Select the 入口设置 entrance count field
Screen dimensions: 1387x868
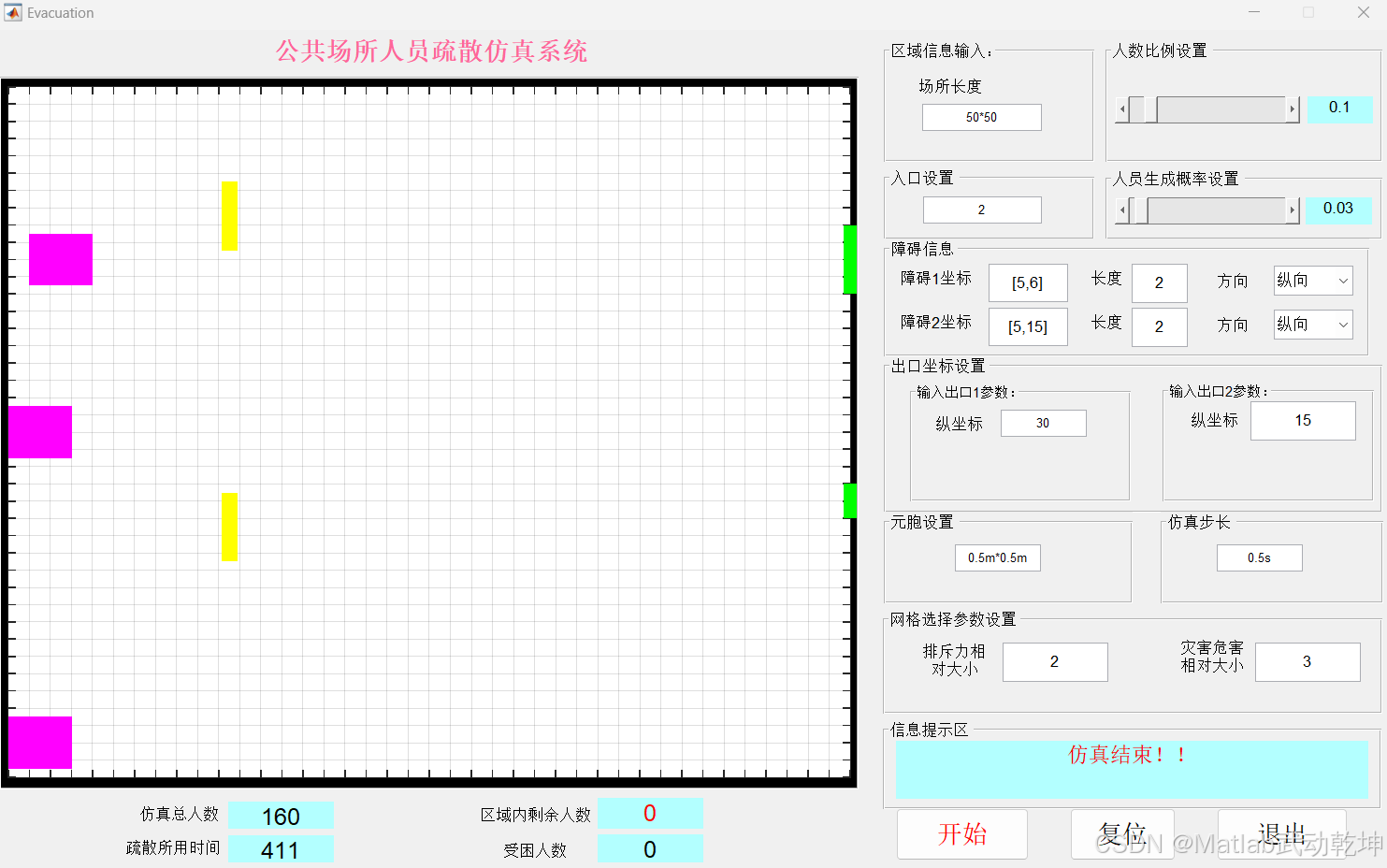[981, 210]
